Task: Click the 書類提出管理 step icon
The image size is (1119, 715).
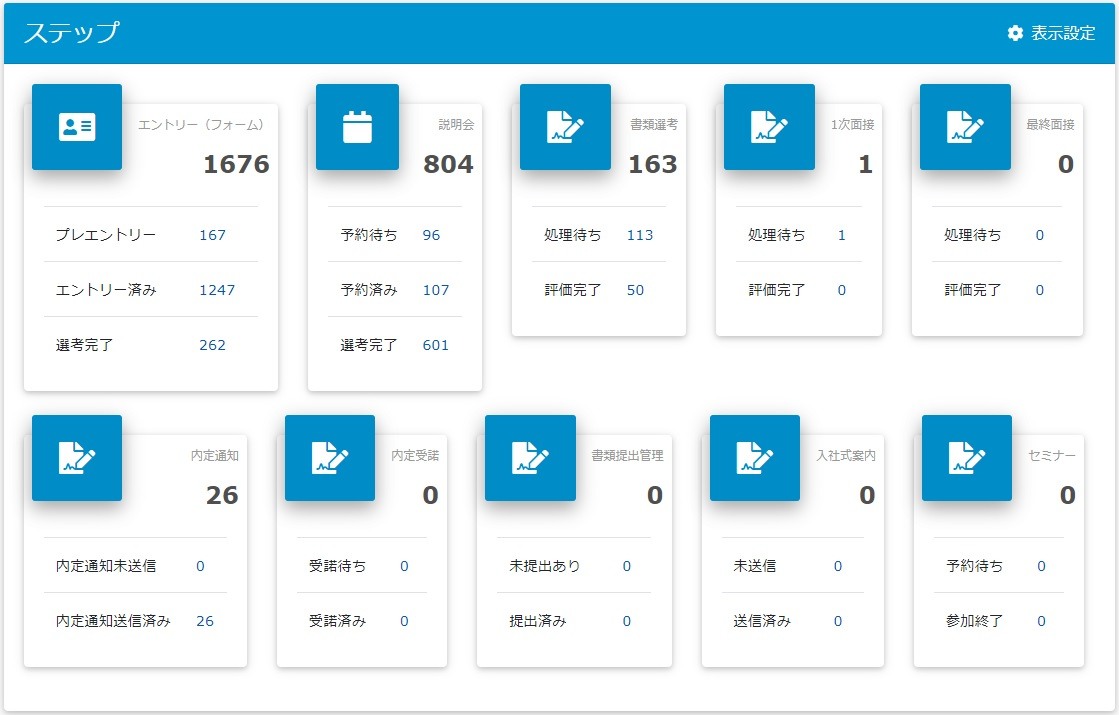Action: click(530, 458)
